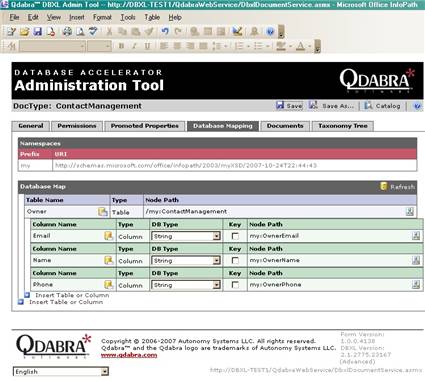Image resolution: width=425 pixels, height=382 pixels.
Task: Switch to the General tab
Action: [x=31, y=126]
